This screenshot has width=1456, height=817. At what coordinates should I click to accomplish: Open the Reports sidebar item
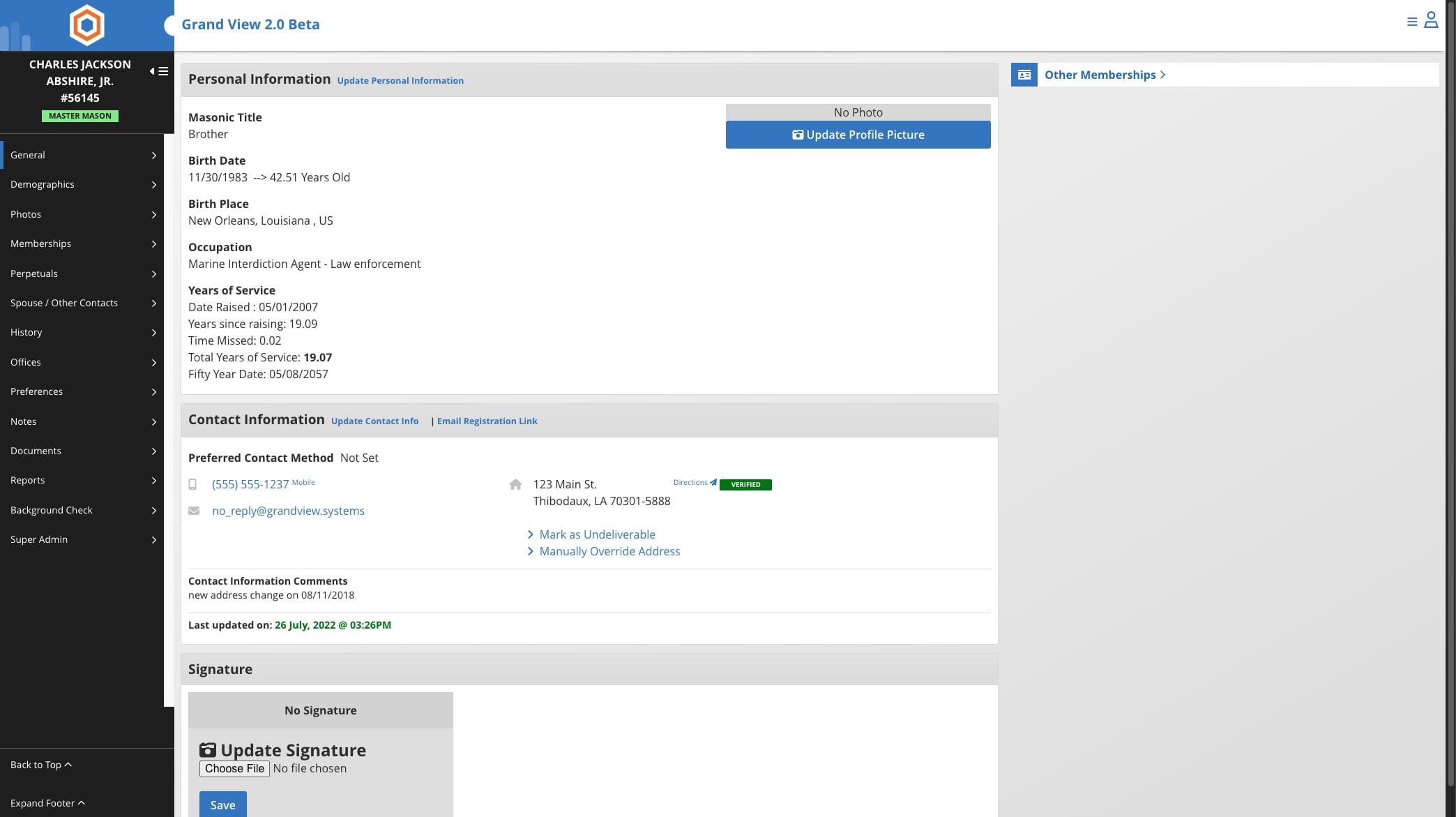[x=82, y=480]
